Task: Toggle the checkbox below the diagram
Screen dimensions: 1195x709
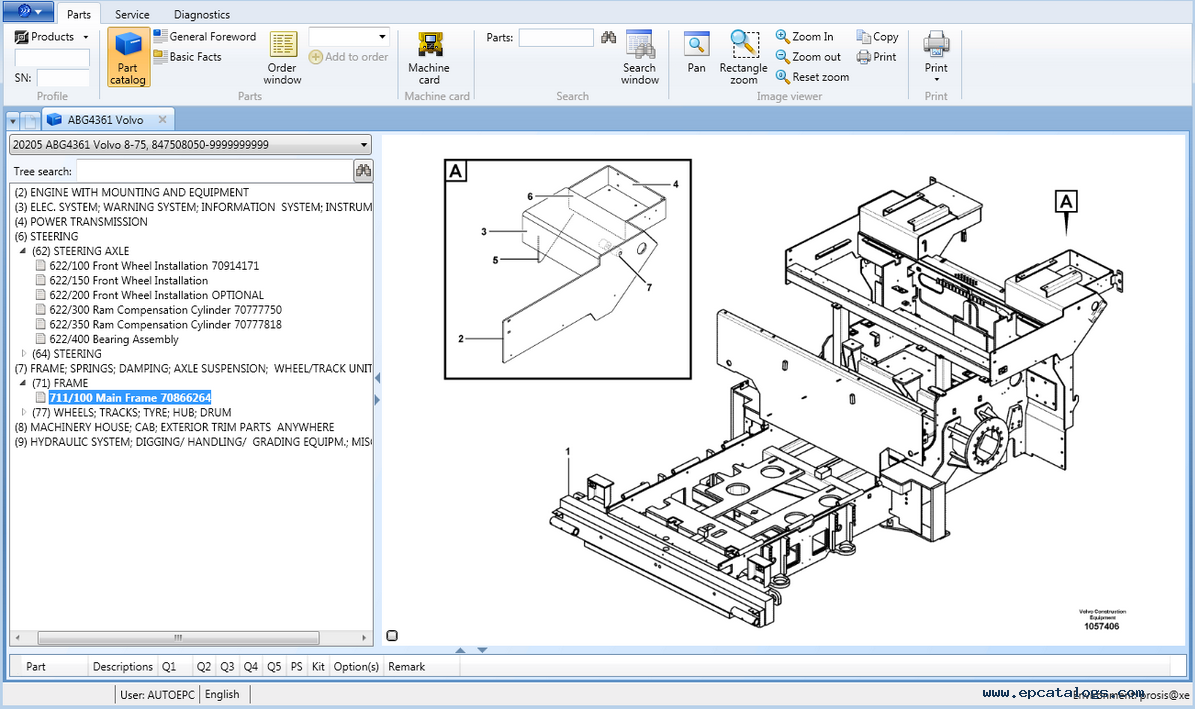Action: coord(392,635)
